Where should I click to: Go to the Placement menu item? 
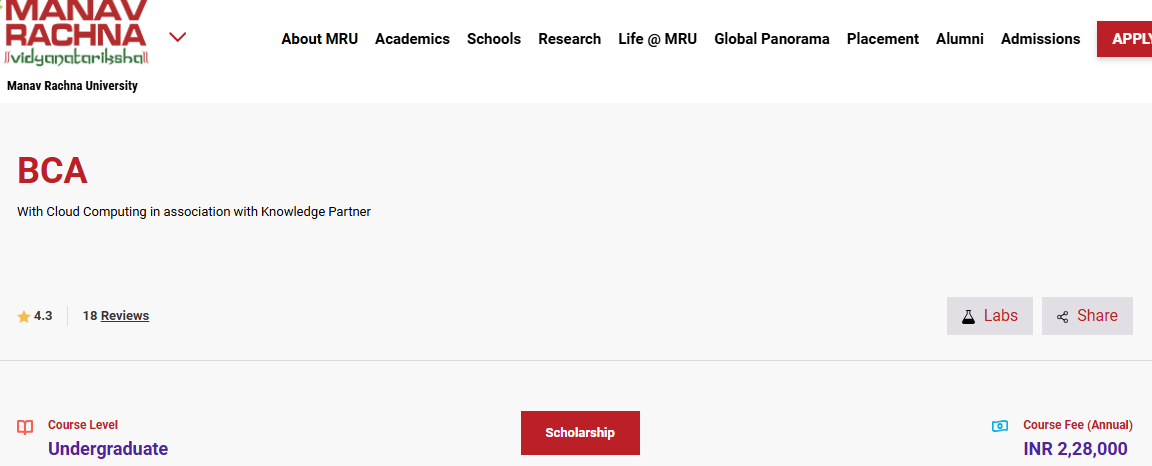(x=882, y=39)
